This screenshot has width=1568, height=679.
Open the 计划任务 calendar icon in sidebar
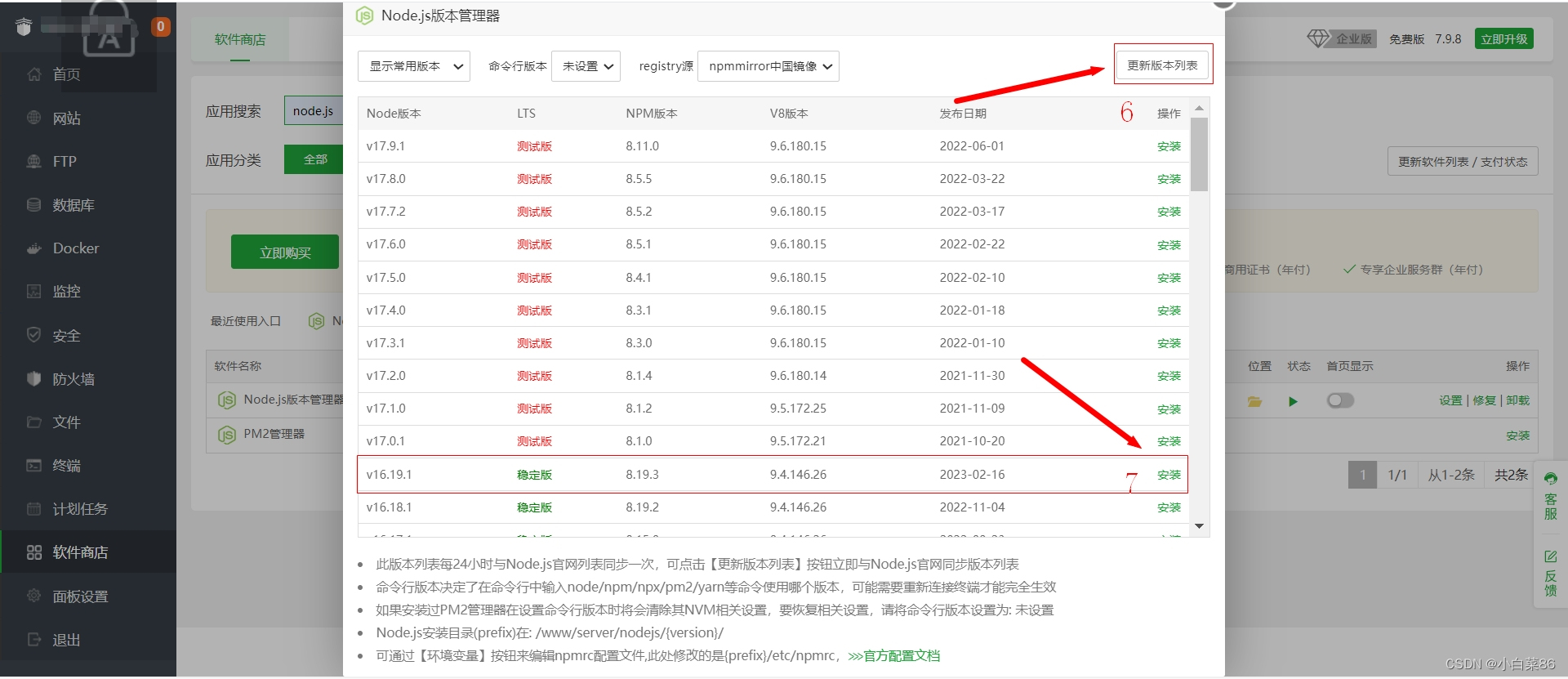pos(33,508)
